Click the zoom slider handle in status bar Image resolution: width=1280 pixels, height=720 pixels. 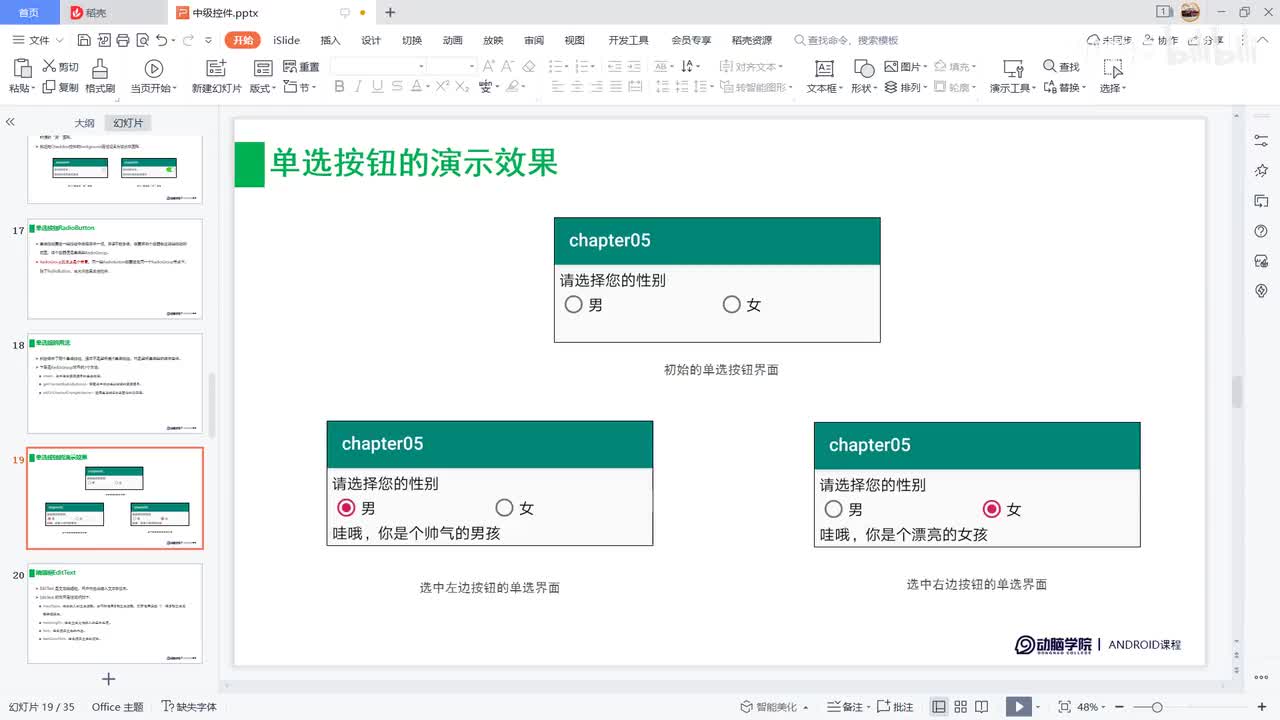point(1157,707)
